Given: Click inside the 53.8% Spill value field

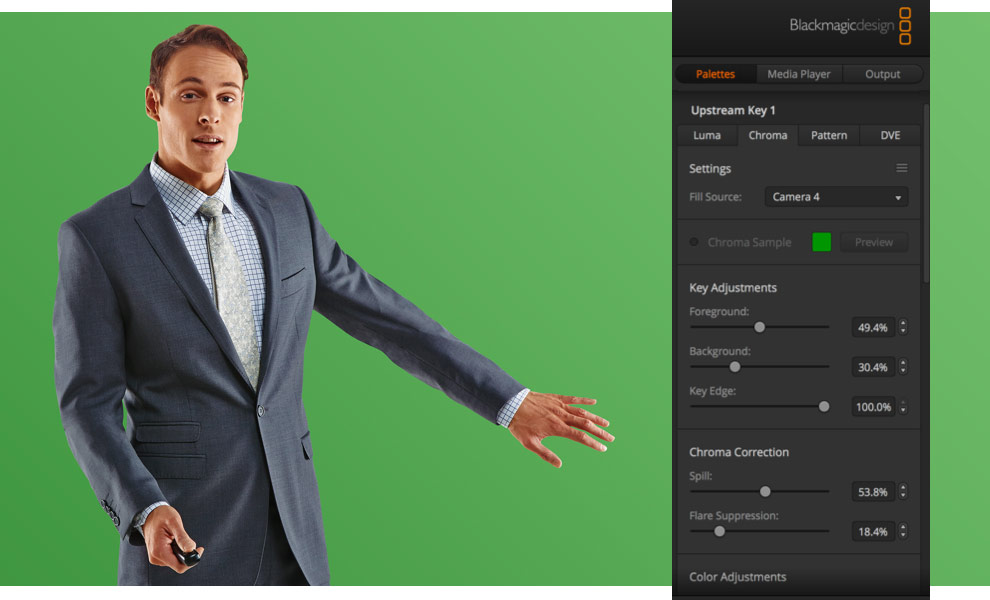Looking at the screenshot, I should (871, 491).
